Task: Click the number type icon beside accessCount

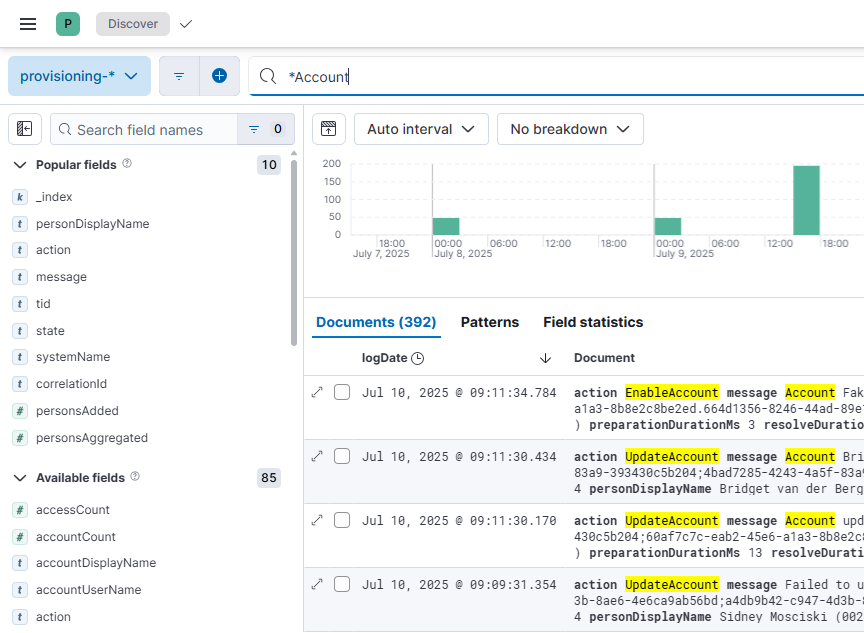Action: (x=20, y=510)
